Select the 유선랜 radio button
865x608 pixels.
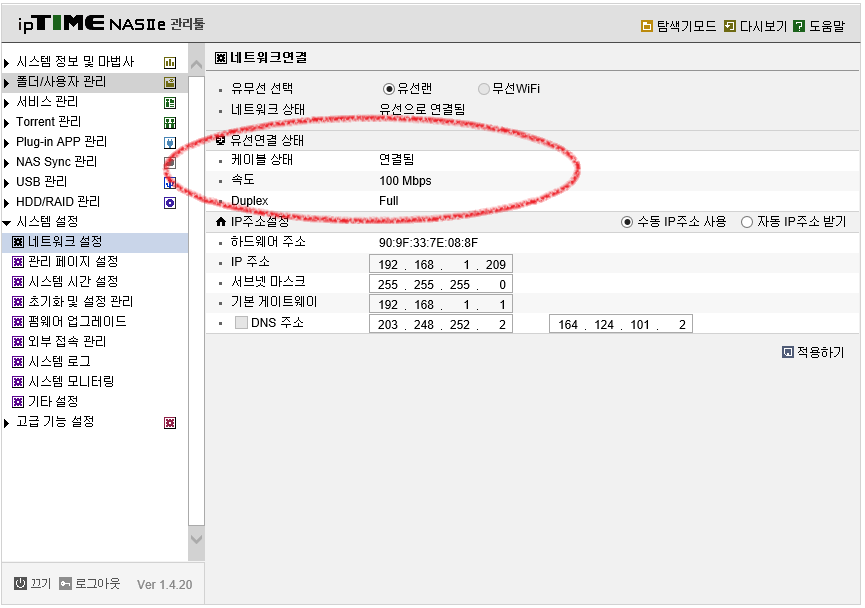coord(389,89)
